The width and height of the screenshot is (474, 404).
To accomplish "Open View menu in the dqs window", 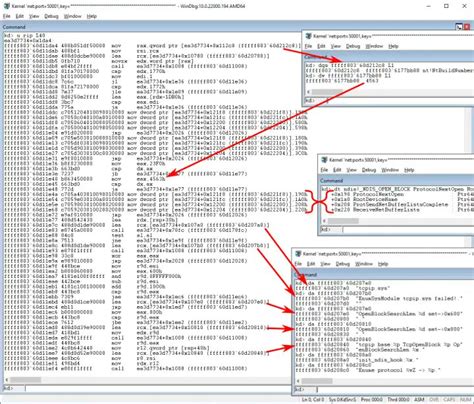I will (x=335, y=46).
